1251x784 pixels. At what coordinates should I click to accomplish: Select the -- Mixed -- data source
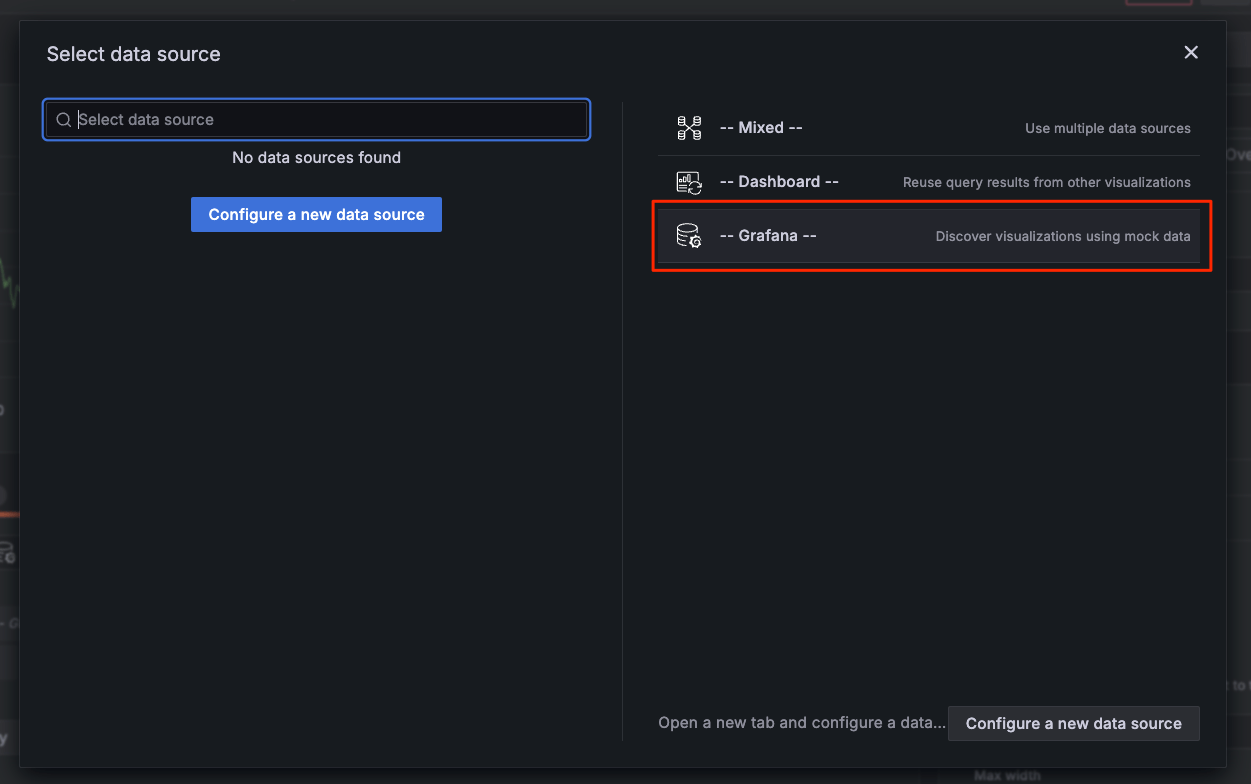(x=929, y=128)
